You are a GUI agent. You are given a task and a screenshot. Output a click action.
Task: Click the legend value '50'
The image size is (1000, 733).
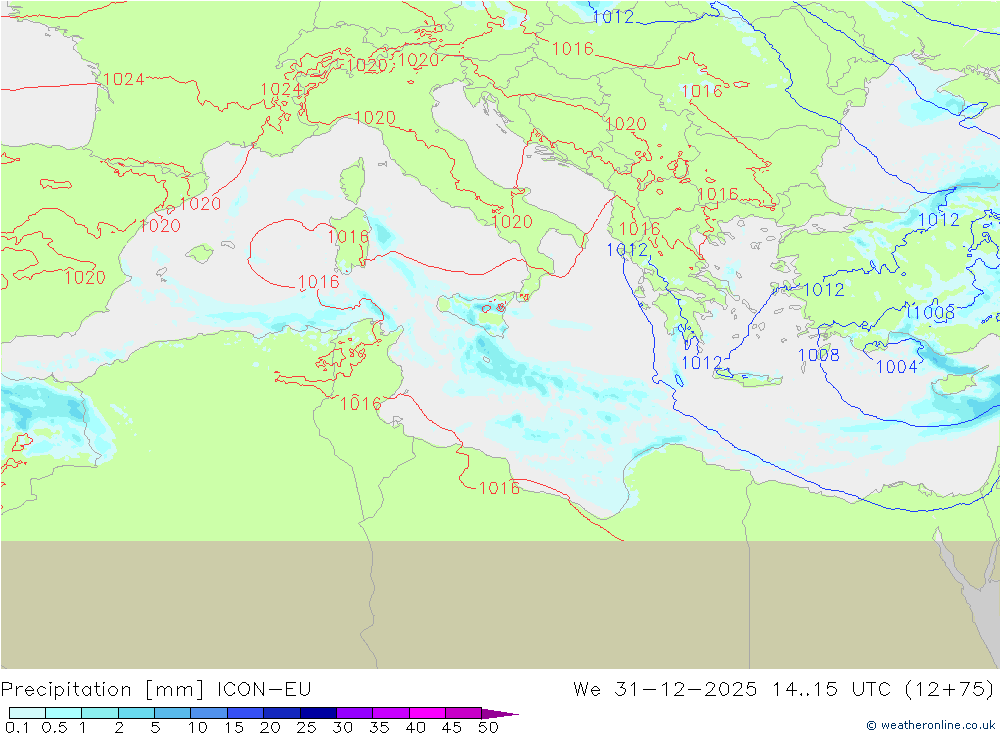click(x=488, y=727)
